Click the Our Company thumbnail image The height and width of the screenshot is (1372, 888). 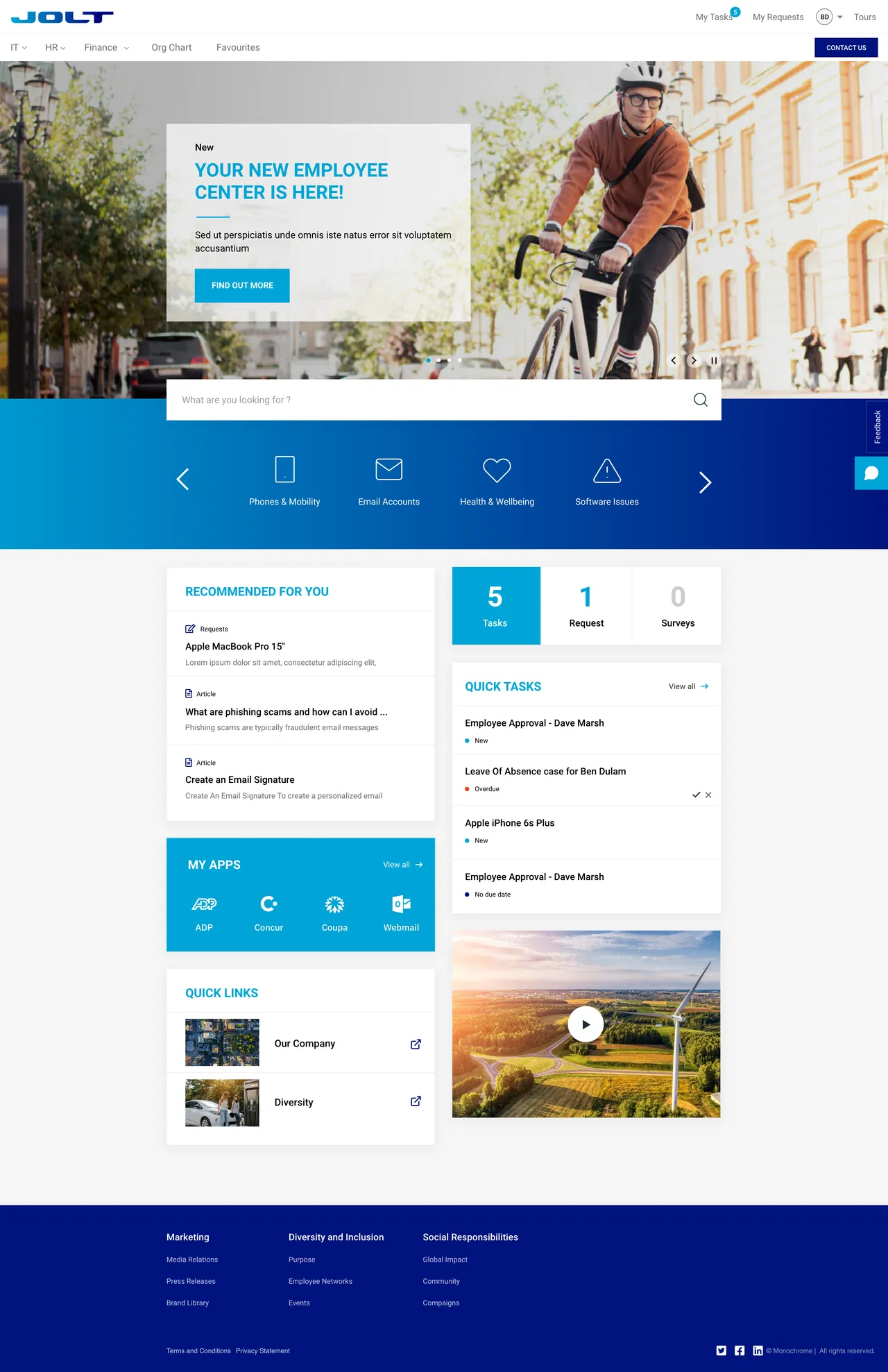[222, 1042]
